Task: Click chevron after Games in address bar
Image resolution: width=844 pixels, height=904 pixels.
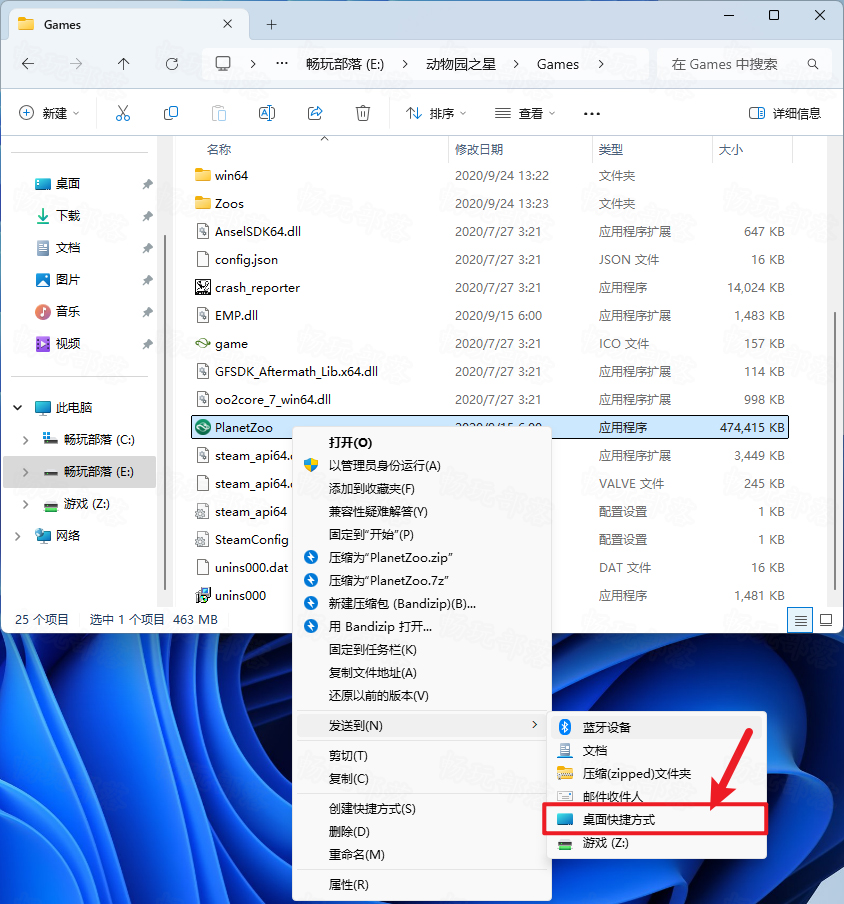Action: click(601, 64)
